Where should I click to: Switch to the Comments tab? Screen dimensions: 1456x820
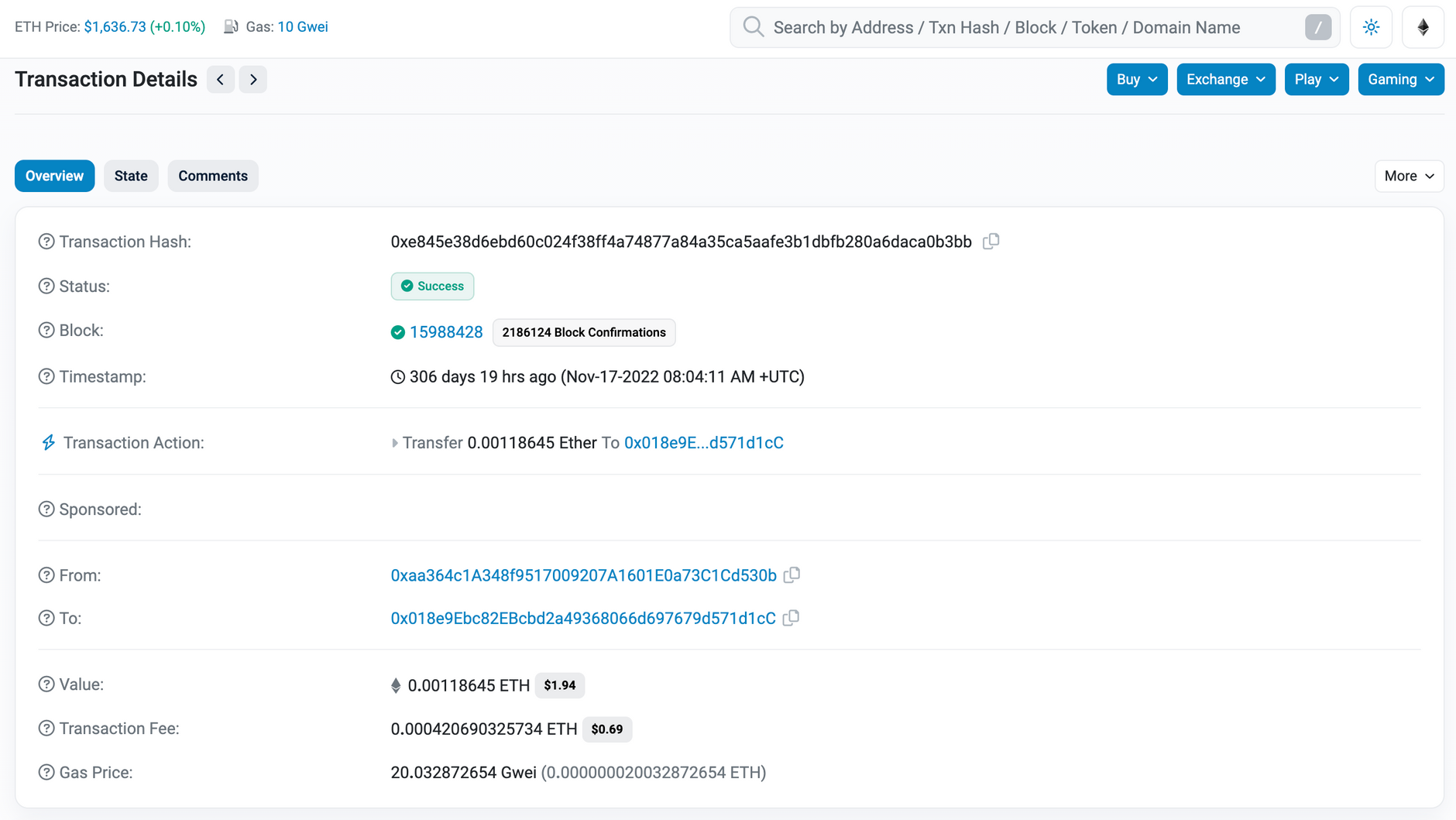pos(213,176)
